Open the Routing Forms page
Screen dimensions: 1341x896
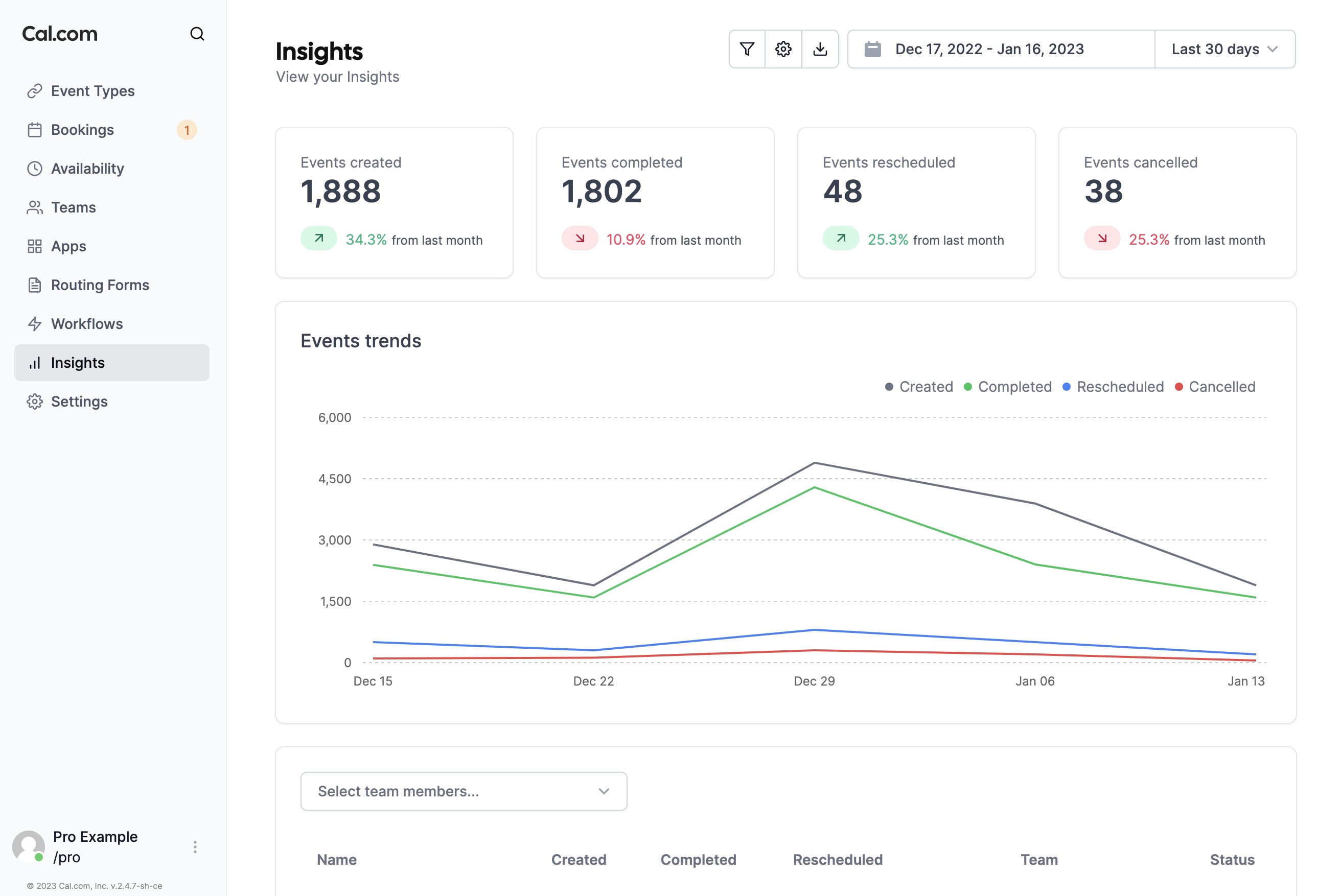[x=100, y=285]
